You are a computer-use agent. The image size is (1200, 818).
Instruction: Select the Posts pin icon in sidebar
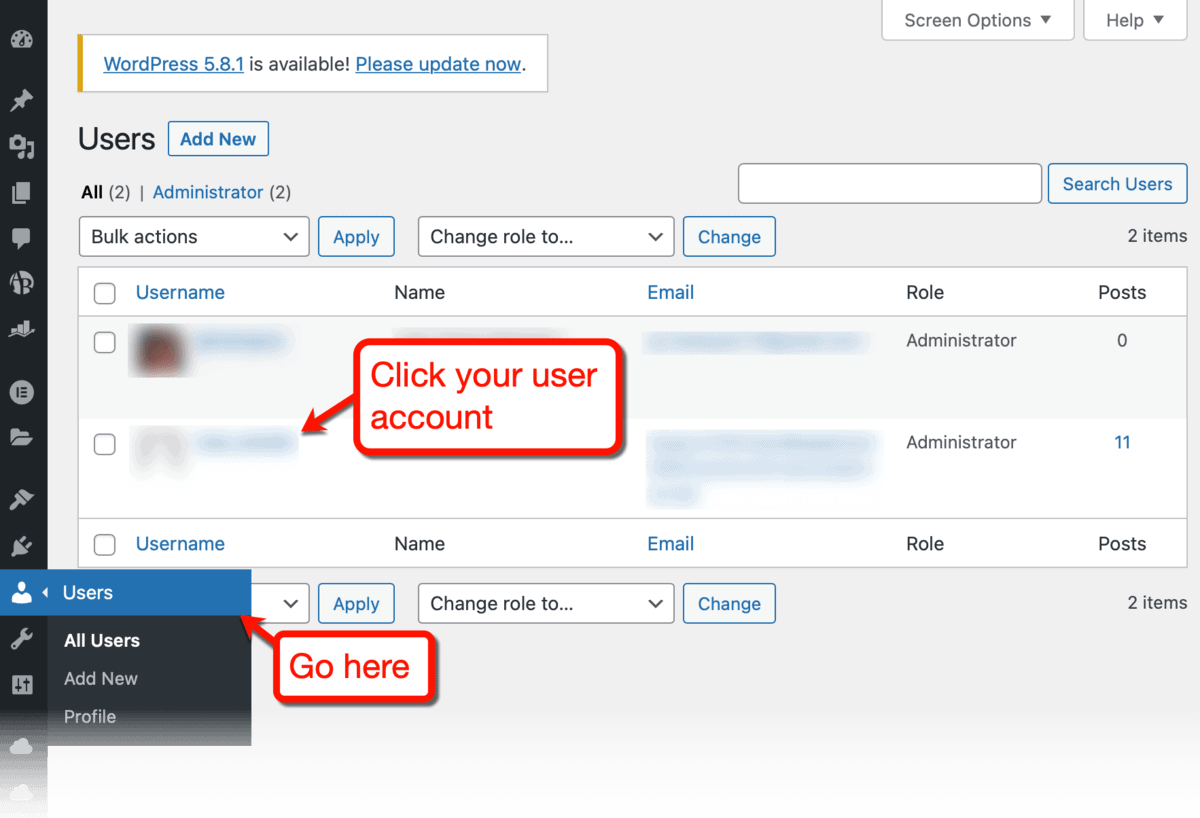point(24,100)
